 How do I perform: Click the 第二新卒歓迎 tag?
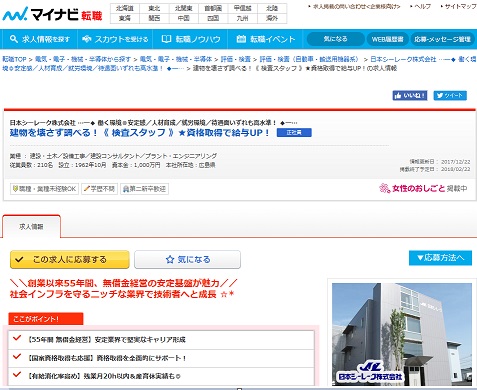[x=144, y=189]
